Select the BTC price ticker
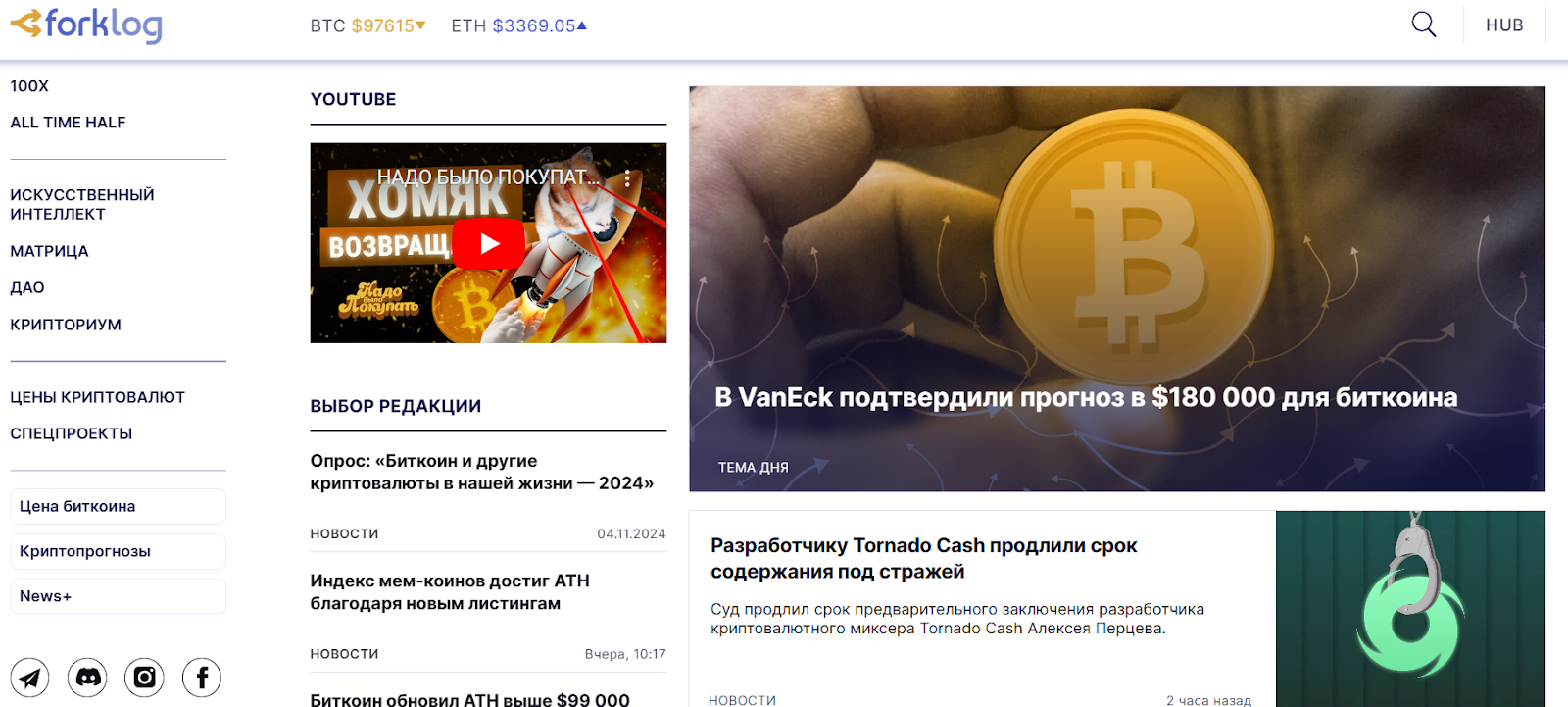Viewport: 1568px width, 707px height. 367,25
